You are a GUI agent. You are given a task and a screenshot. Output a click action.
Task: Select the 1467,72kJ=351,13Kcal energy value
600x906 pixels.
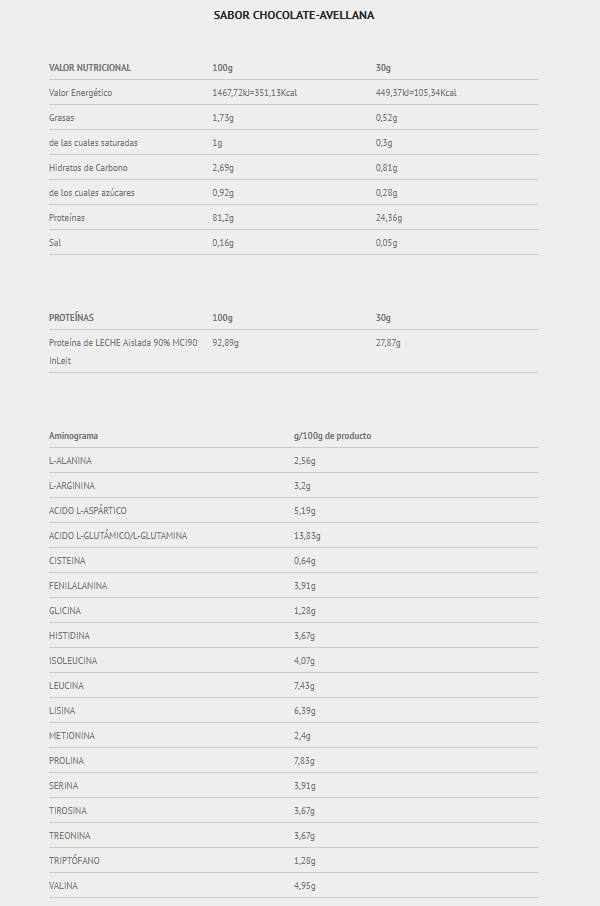[x=254, y=92]
